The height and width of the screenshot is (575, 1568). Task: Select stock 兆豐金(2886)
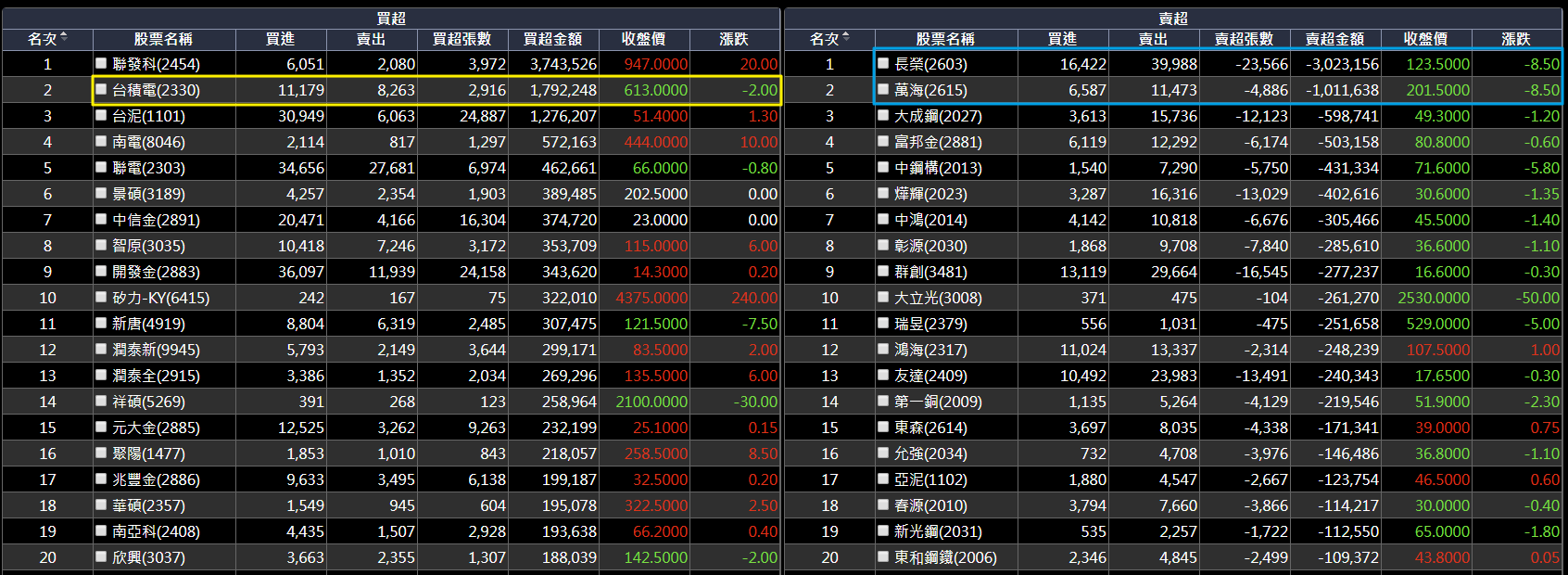click(x=156, y=479)
